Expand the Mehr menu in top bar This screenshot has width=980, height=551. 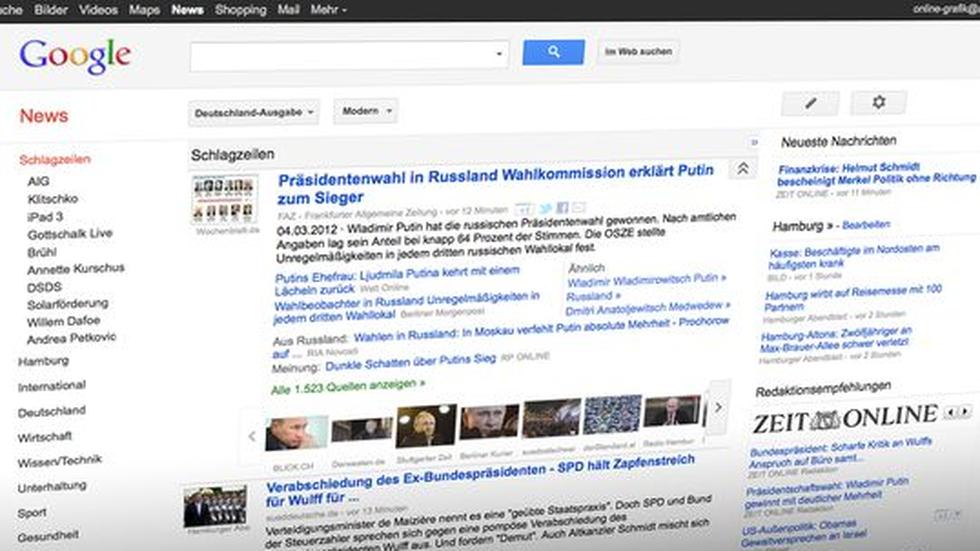click(329, 10)
